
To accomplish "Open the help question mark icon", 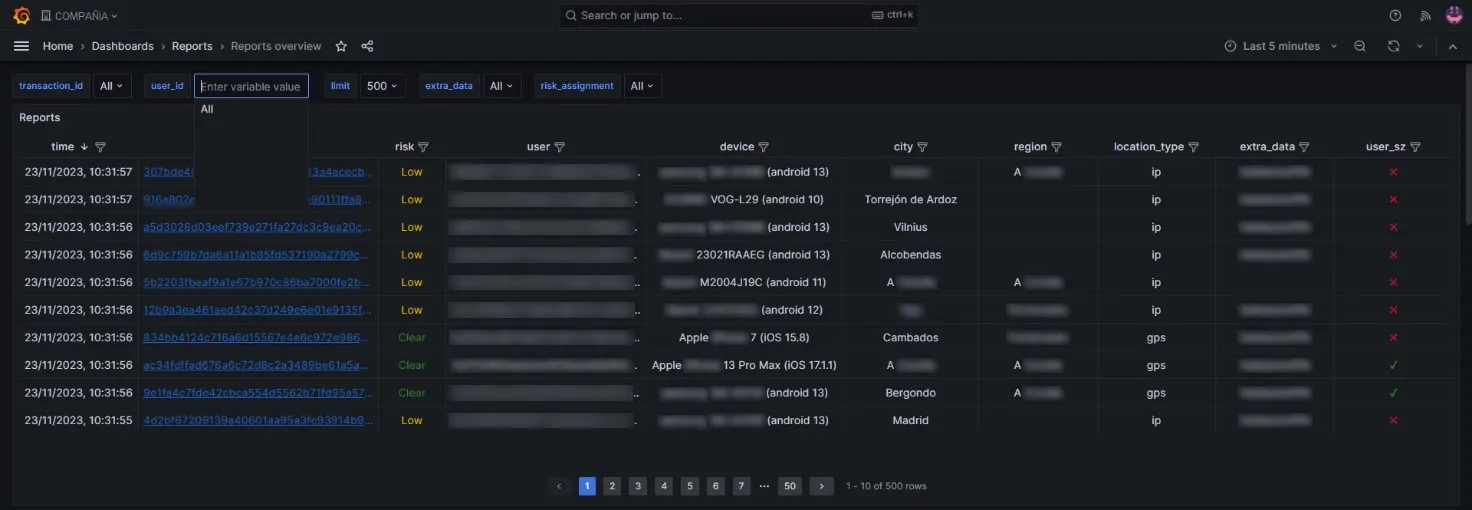I will [x=1396, y=15].
